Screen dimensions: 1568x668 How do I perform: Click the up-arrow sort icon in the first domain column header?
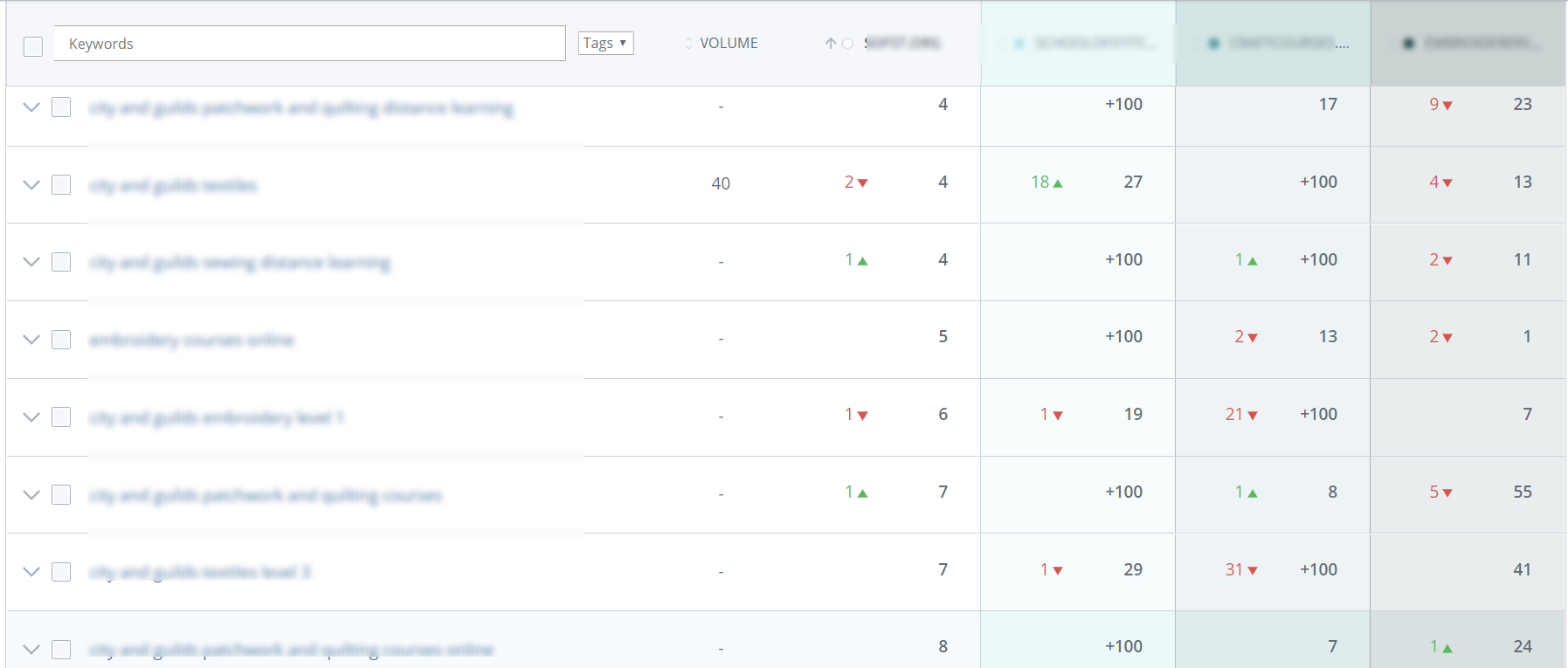(830, 44)
